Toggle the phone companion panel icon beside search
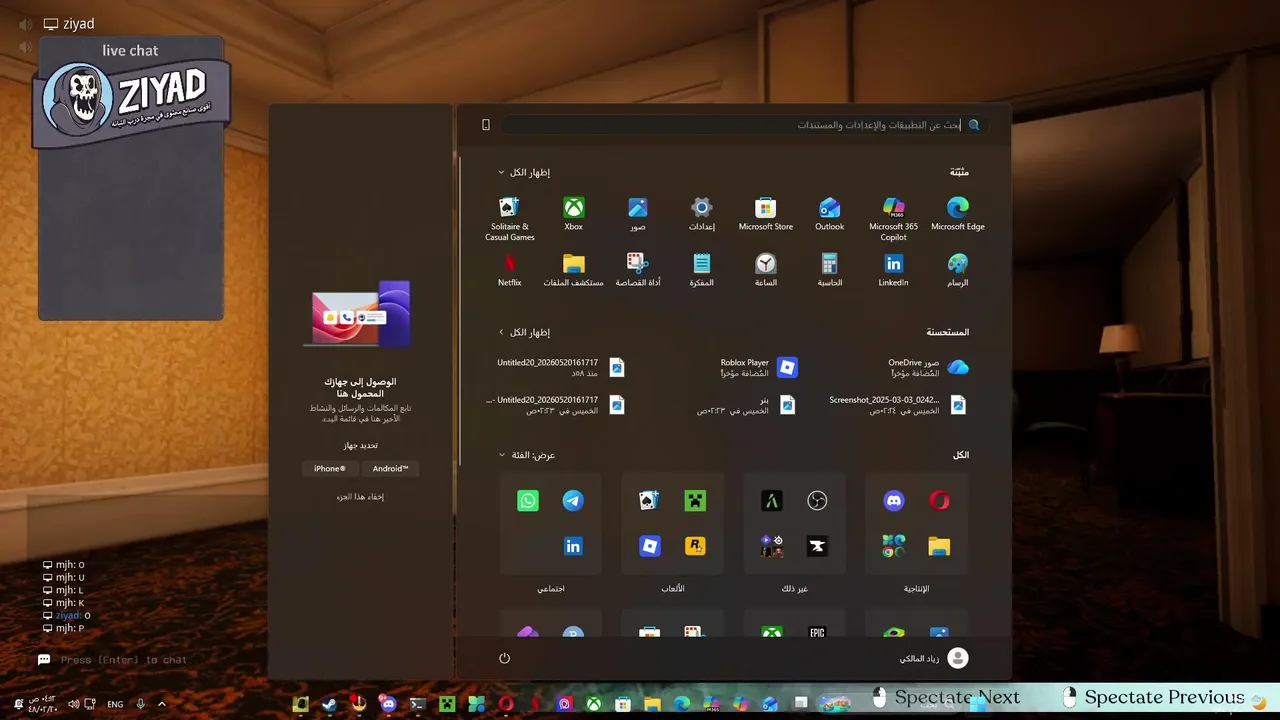The width and height of the screenshot is (1280, 720). (x=486, y=125)
